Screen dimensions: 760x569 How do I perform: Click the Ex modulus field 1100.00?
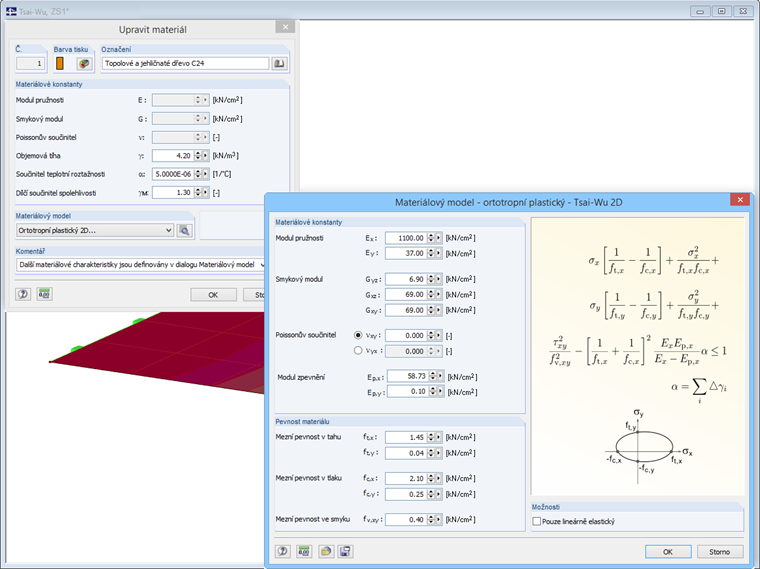(x=406, y=238)
